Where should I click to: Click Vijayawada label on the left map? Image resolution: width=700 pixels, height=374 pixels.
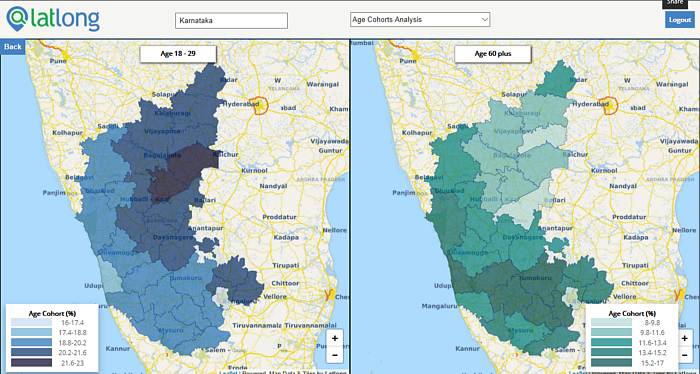point(329,141)
